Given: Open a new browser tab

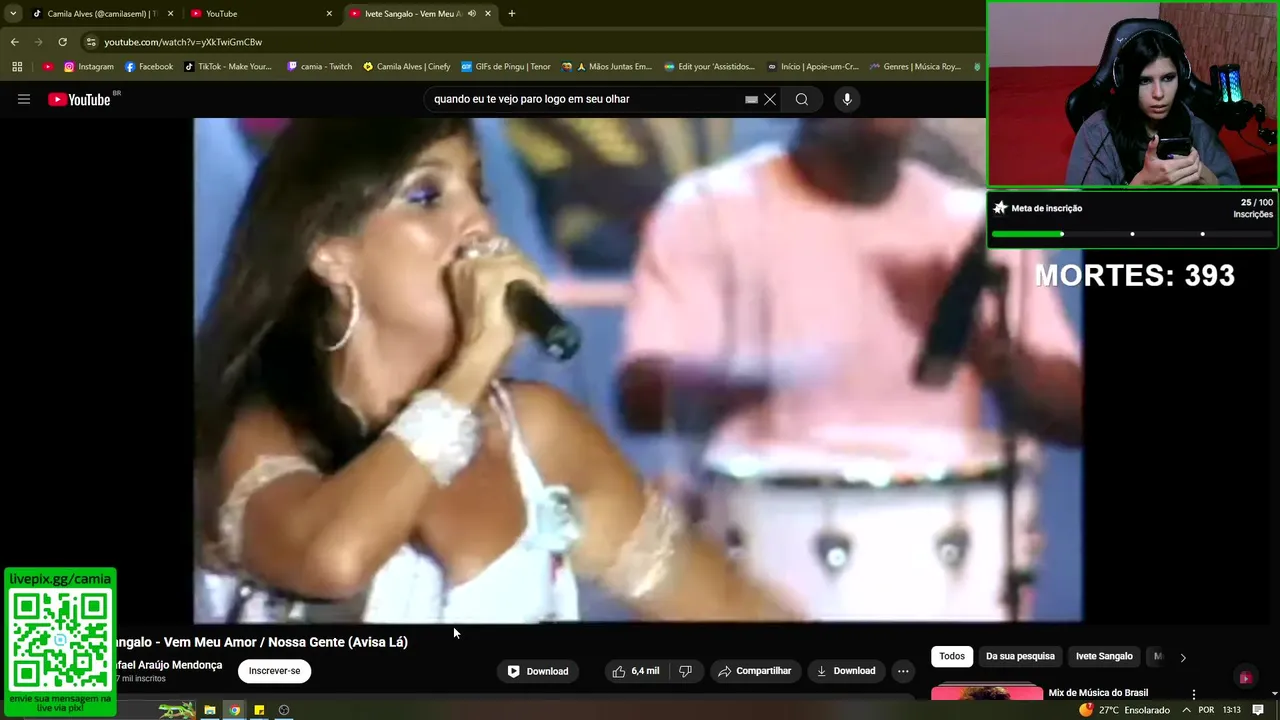Looking at the screenshot, I should tap(512, 14).
